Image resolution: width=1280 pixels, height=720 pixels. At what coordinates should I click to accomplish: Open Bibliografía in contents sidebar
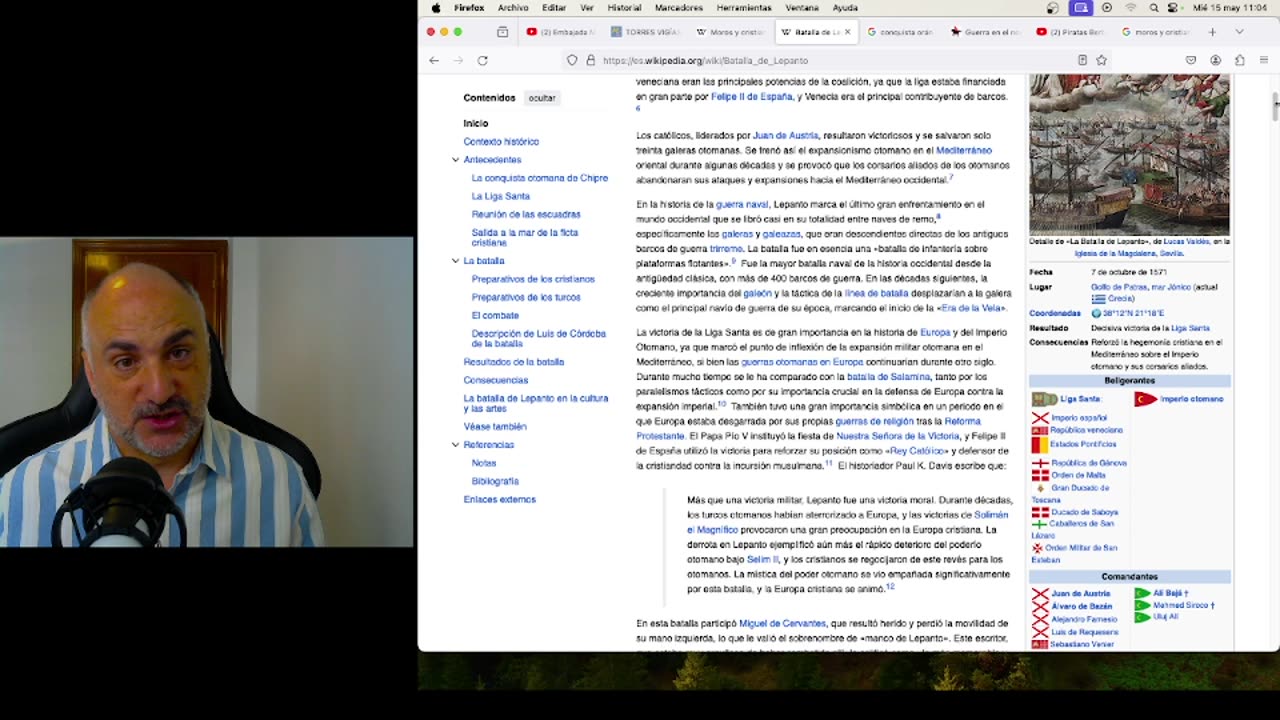pos(495,481)
